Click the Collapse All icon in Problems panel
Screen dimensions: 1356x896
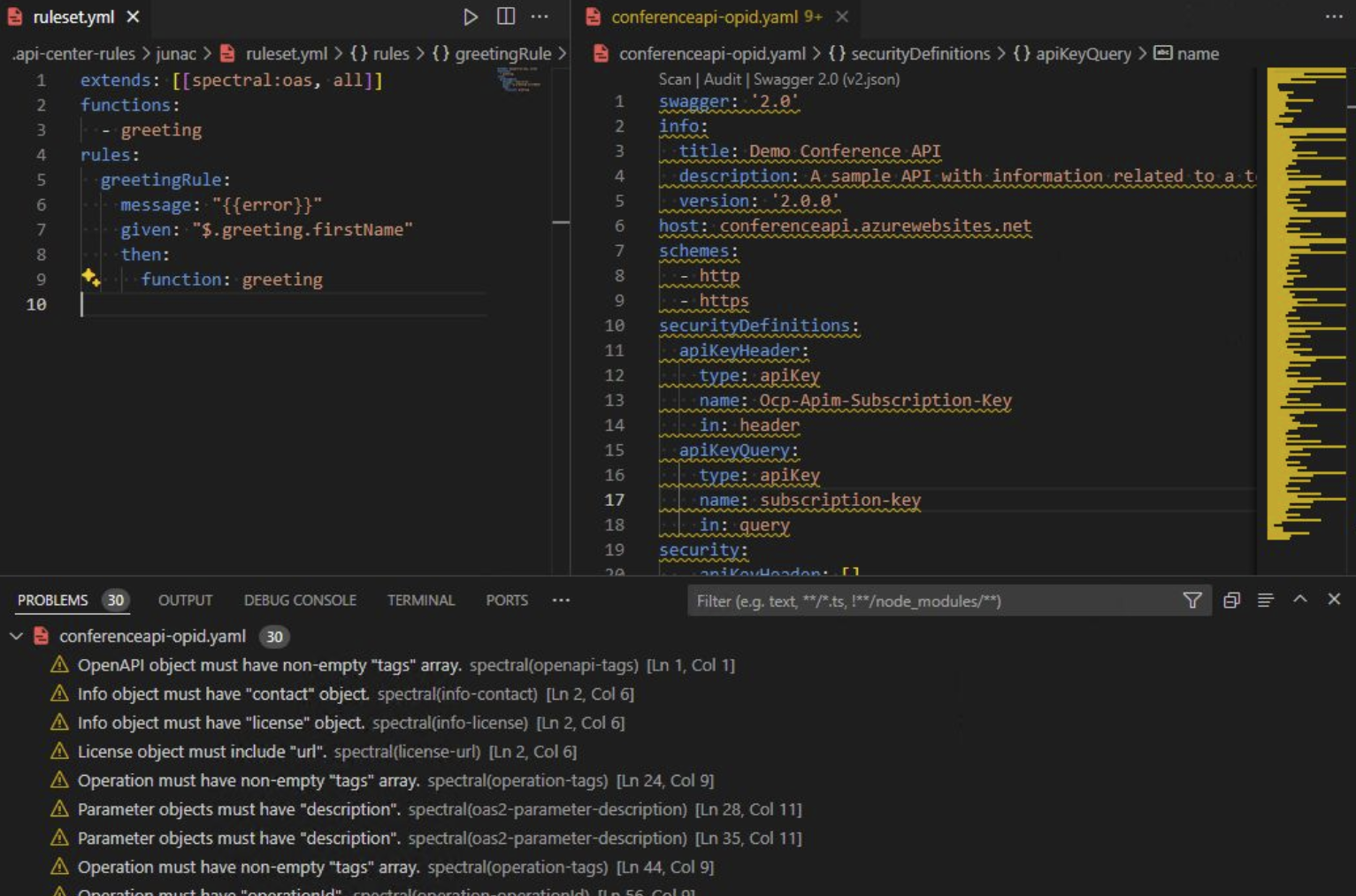(1231, 601)
